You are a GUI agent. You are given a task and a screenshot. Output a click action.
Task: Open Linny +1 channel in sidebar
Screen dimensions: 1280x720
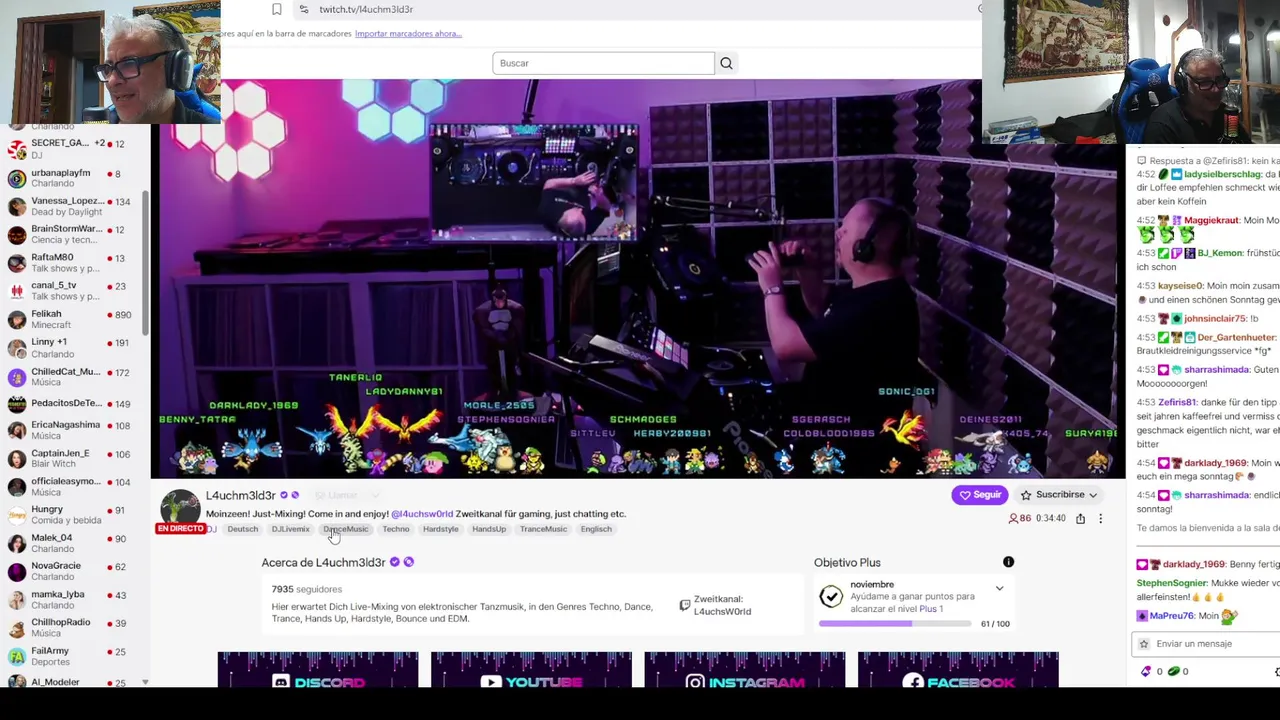(70, 347)
